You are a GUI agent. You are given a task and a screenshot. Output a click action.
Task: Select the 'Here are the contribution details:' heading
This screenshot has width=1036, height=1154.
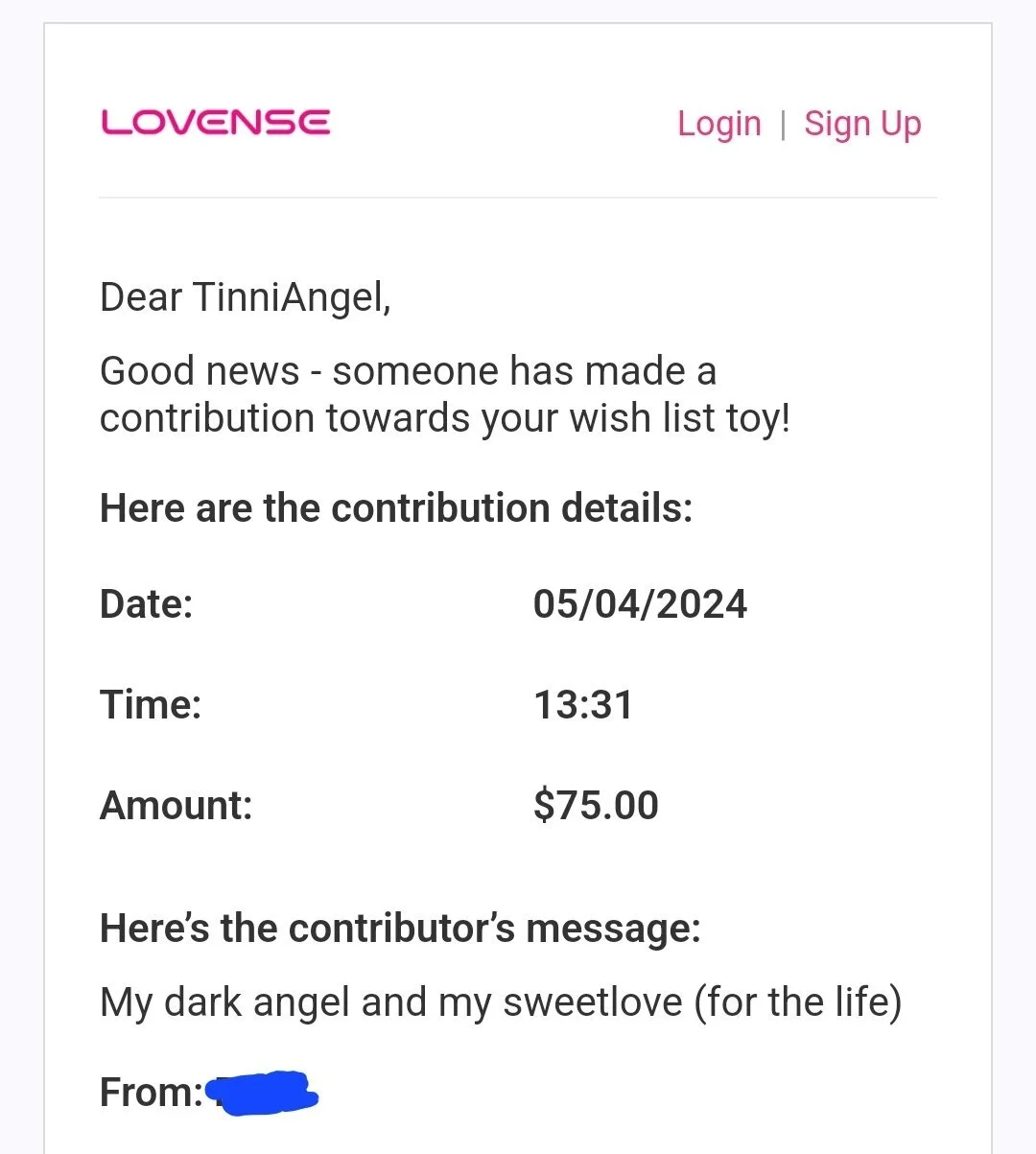(x=395, y=507)
